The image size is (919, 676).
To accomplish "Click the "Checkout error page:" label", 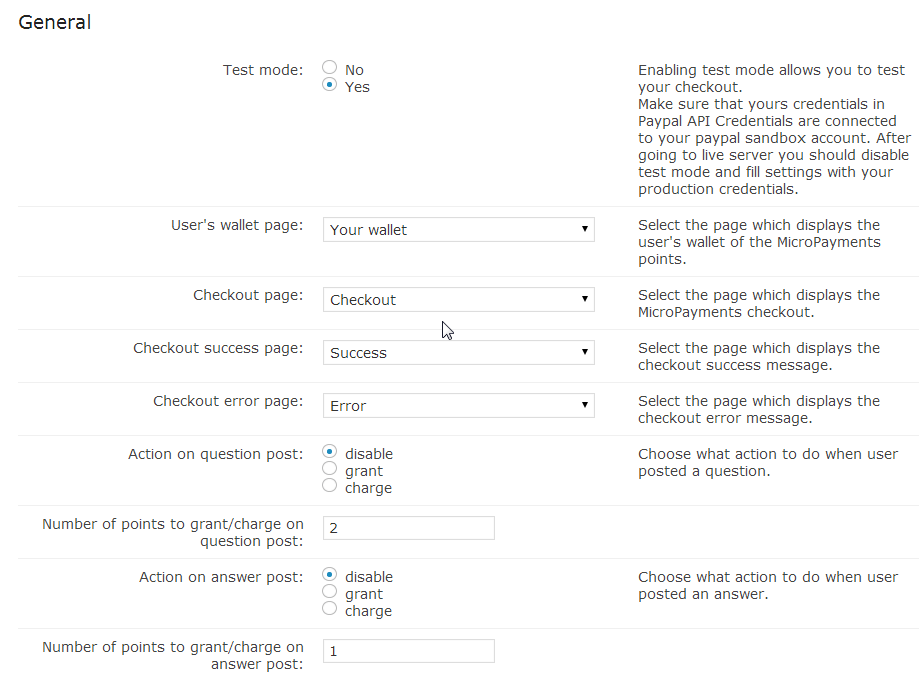I will (228, 401).
